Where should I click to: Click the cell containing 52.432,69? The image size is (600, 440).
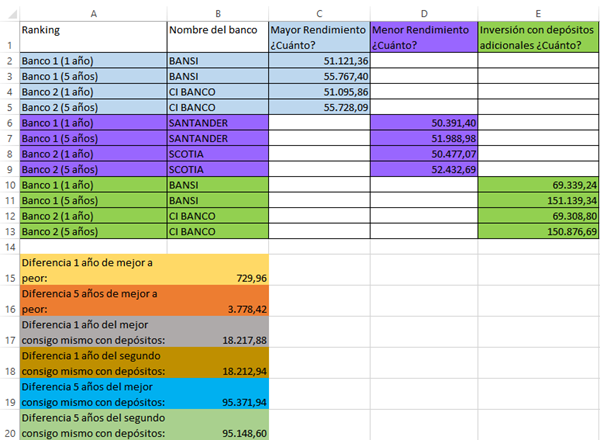click(x=423, y=168)
